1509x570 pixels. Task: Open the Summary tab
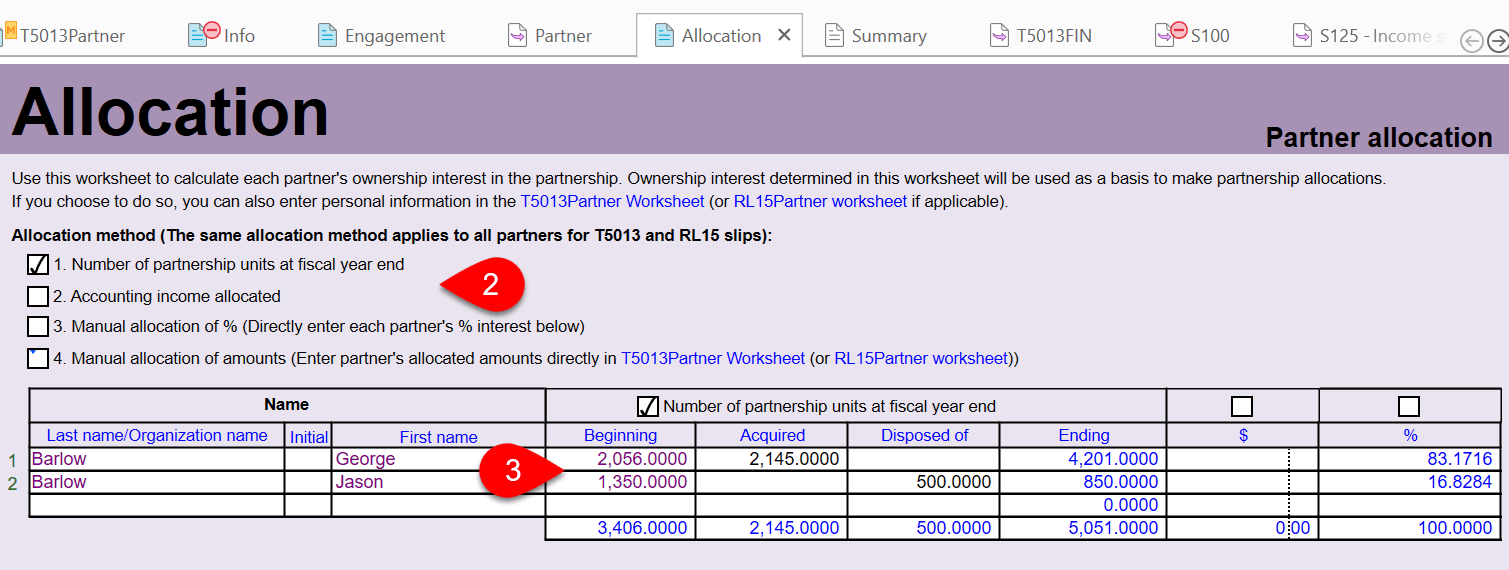[889, 36]
